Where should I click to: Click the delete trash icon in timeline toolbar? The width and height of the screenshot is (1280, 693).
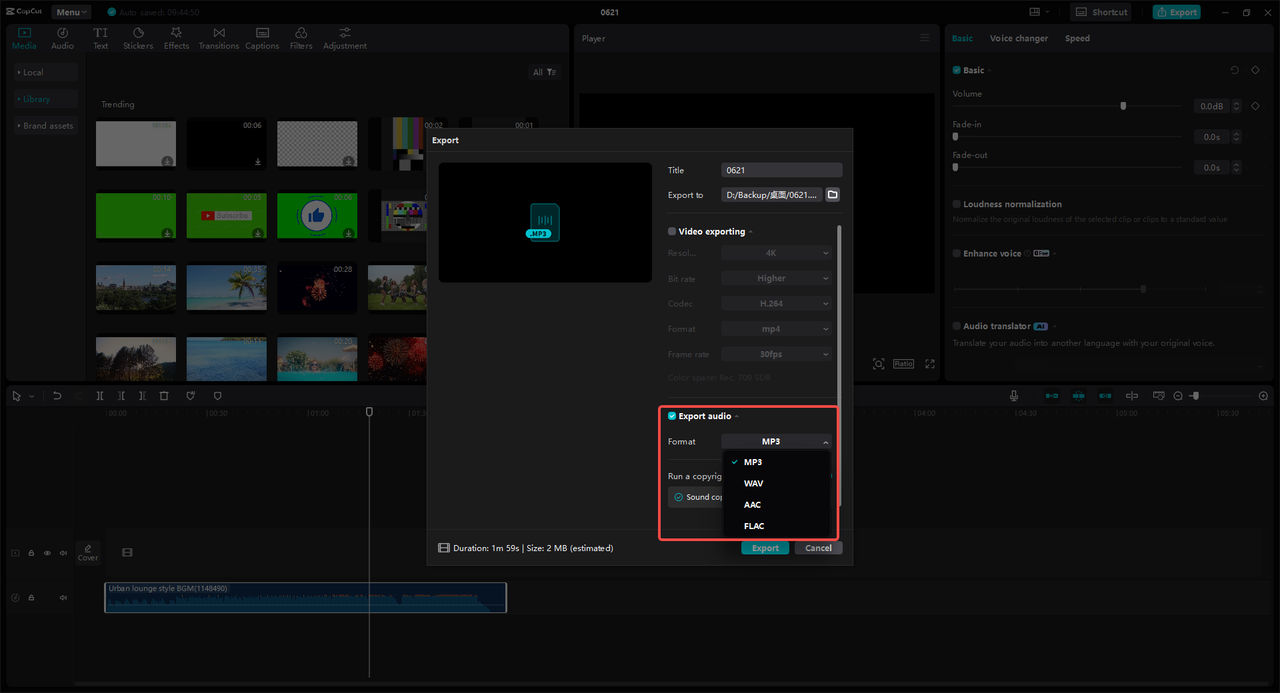[x=164, y=396]
